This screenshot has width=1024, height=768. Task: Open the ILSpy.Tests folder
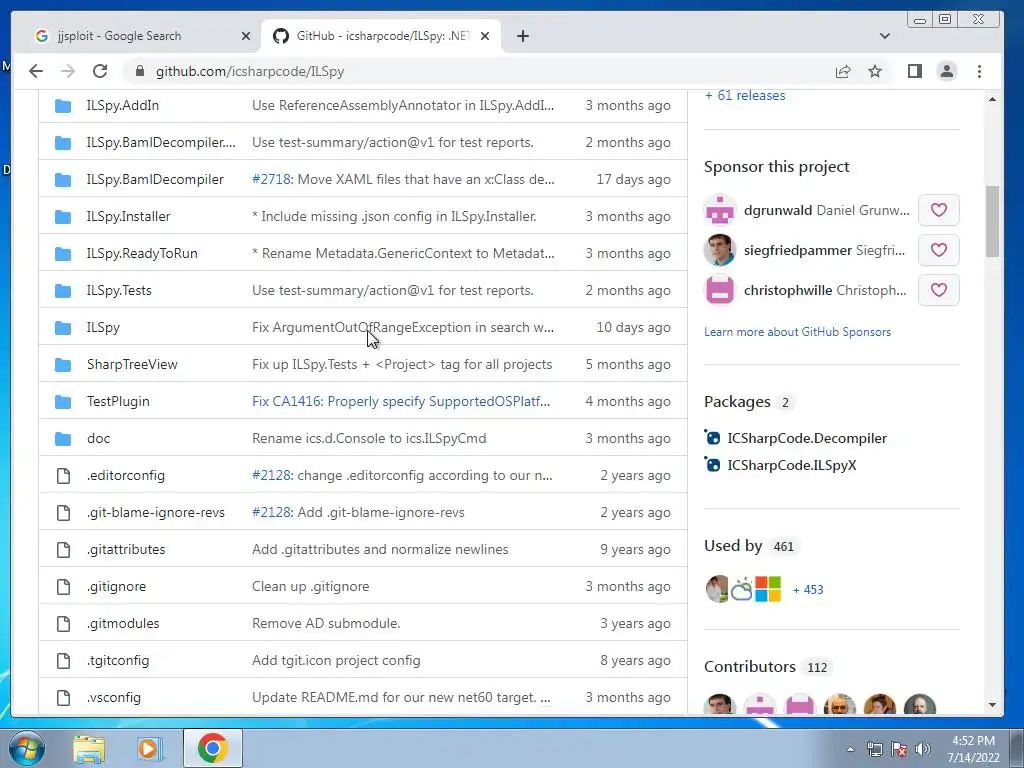coord(119,290)
